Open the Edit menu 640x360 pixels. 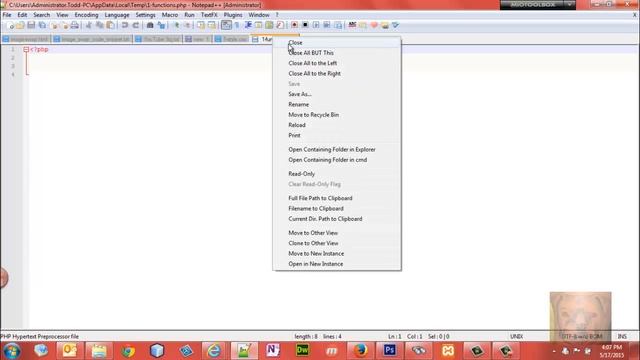point(22,15)
